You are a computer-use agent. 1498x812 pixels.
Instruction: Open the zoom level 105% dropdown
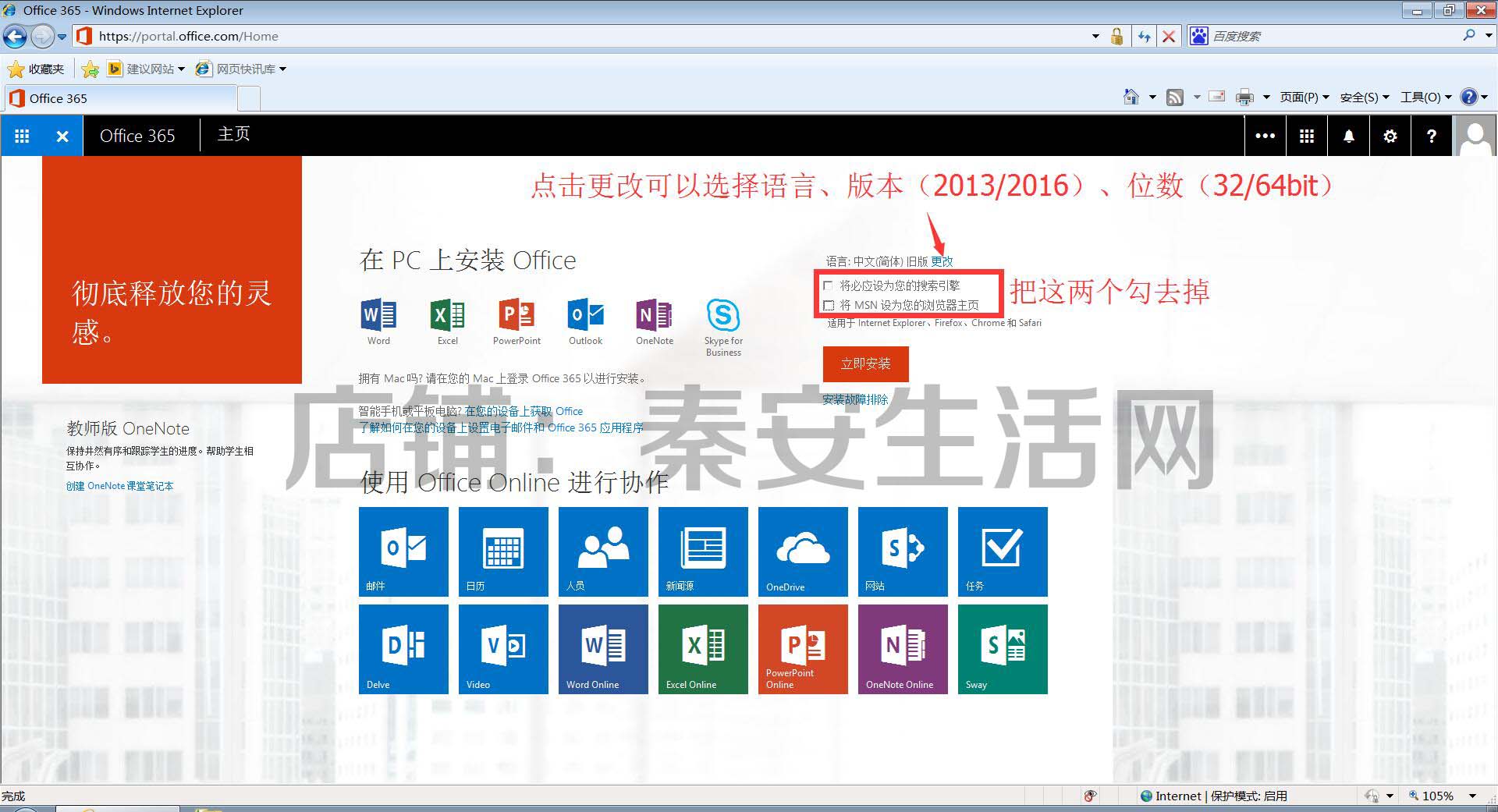pos(1472,796)
